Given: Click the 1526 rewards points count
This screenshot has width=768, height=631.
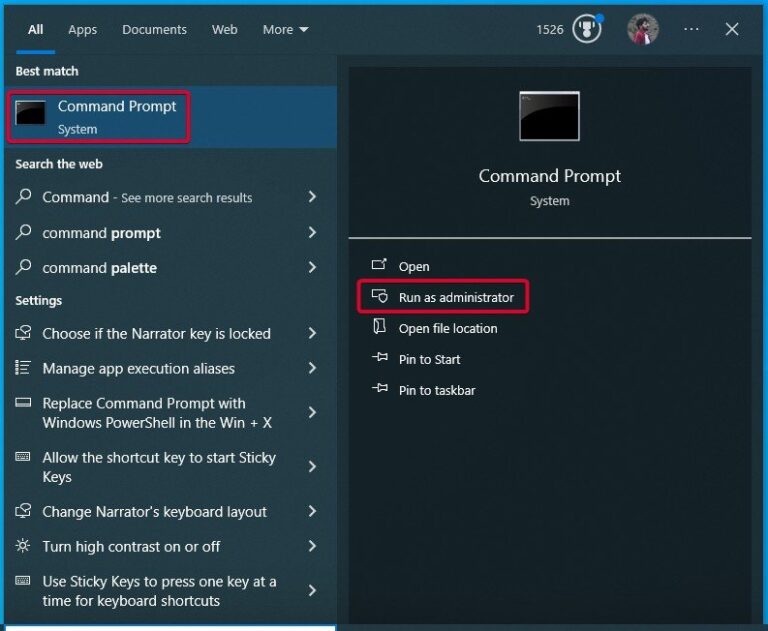Looking at the screenshot, I should [550, 30].
